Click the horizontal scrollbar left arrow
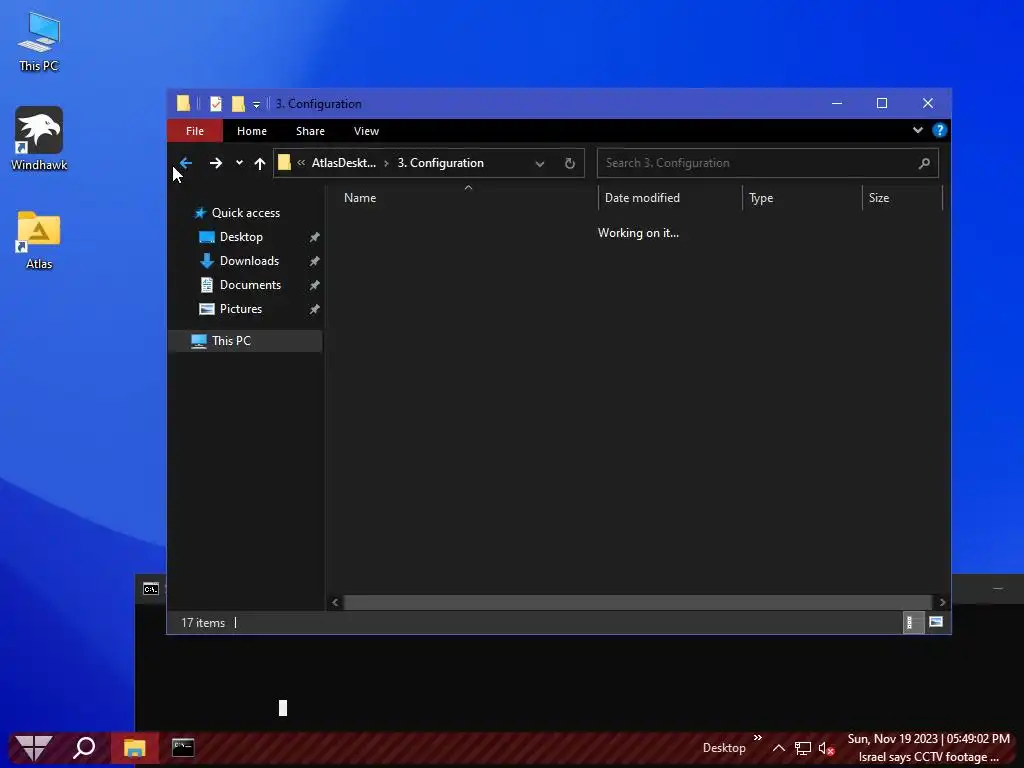The height and width of the screenshot is (768, 1024). [335, 602]
